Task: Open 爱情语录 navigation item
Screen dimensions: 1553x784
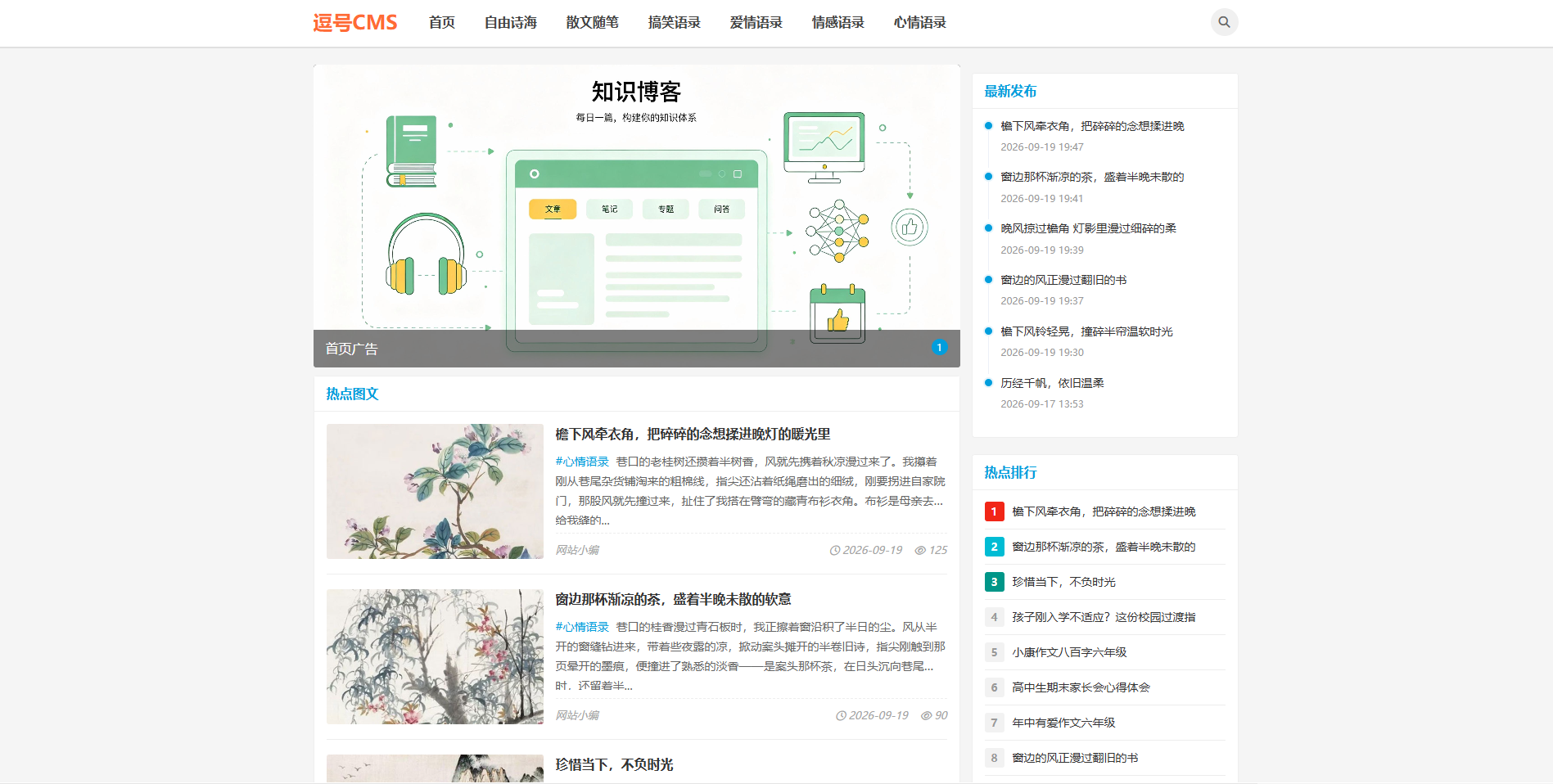Action: (x=756, y=22)
